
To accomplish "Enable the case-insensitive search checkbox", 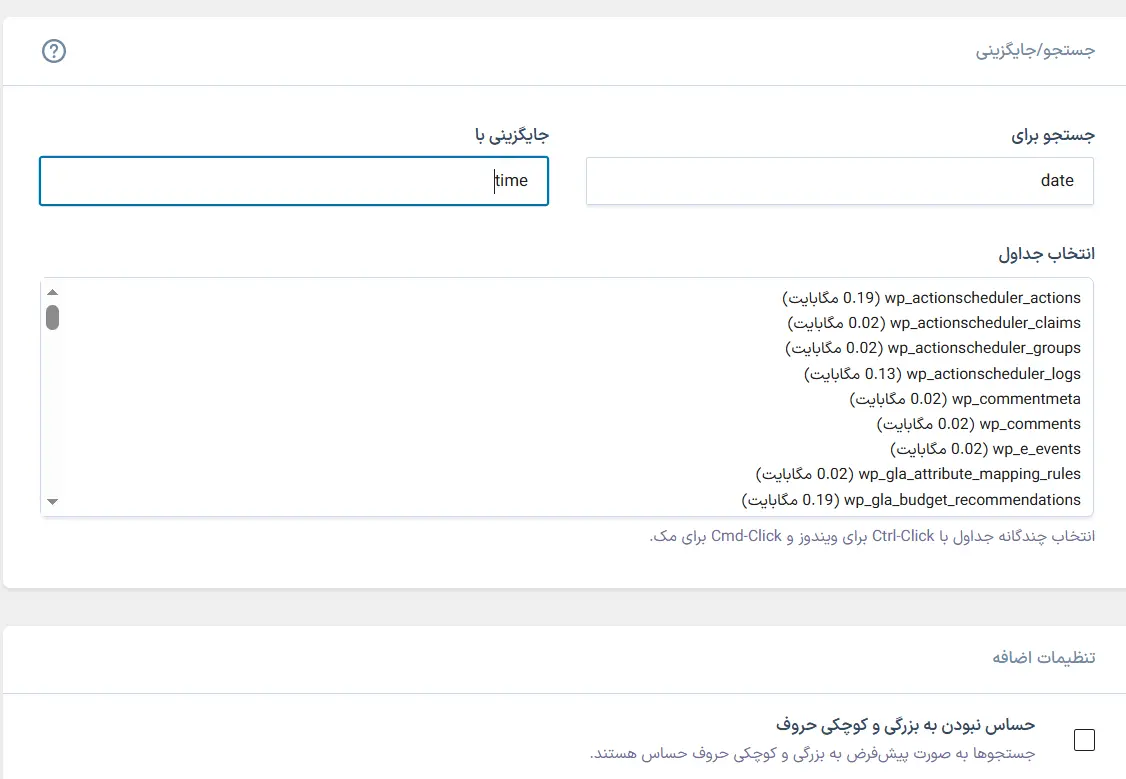I will click(x=1084, y=740).
